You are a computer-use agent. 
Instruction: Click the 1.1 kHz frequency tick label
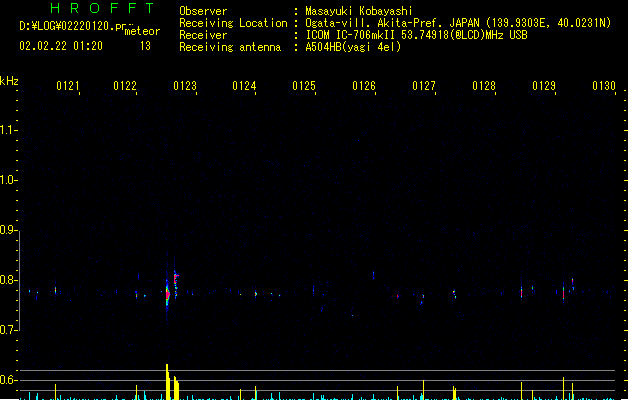(8, 130)
